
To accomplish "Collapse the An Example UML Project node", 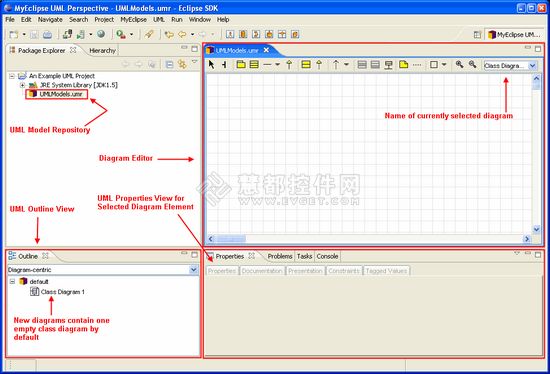I will [x=12, y=76].
